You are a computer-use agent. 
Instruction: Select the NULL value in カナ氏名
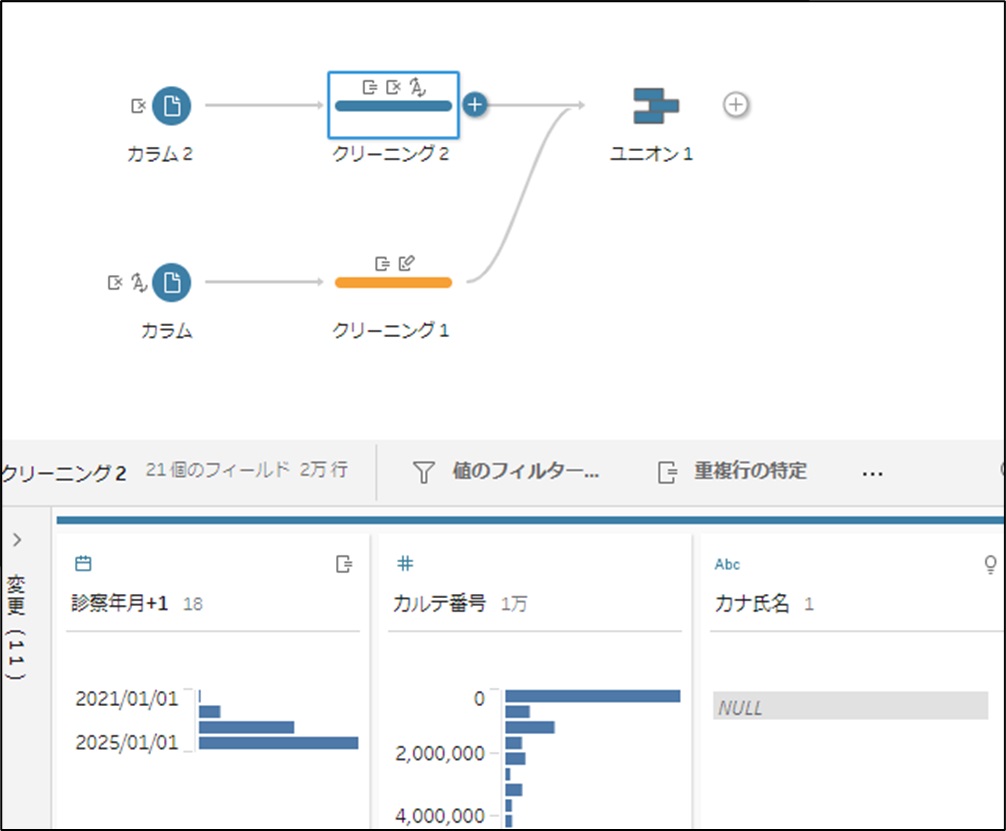pos(850,706)
